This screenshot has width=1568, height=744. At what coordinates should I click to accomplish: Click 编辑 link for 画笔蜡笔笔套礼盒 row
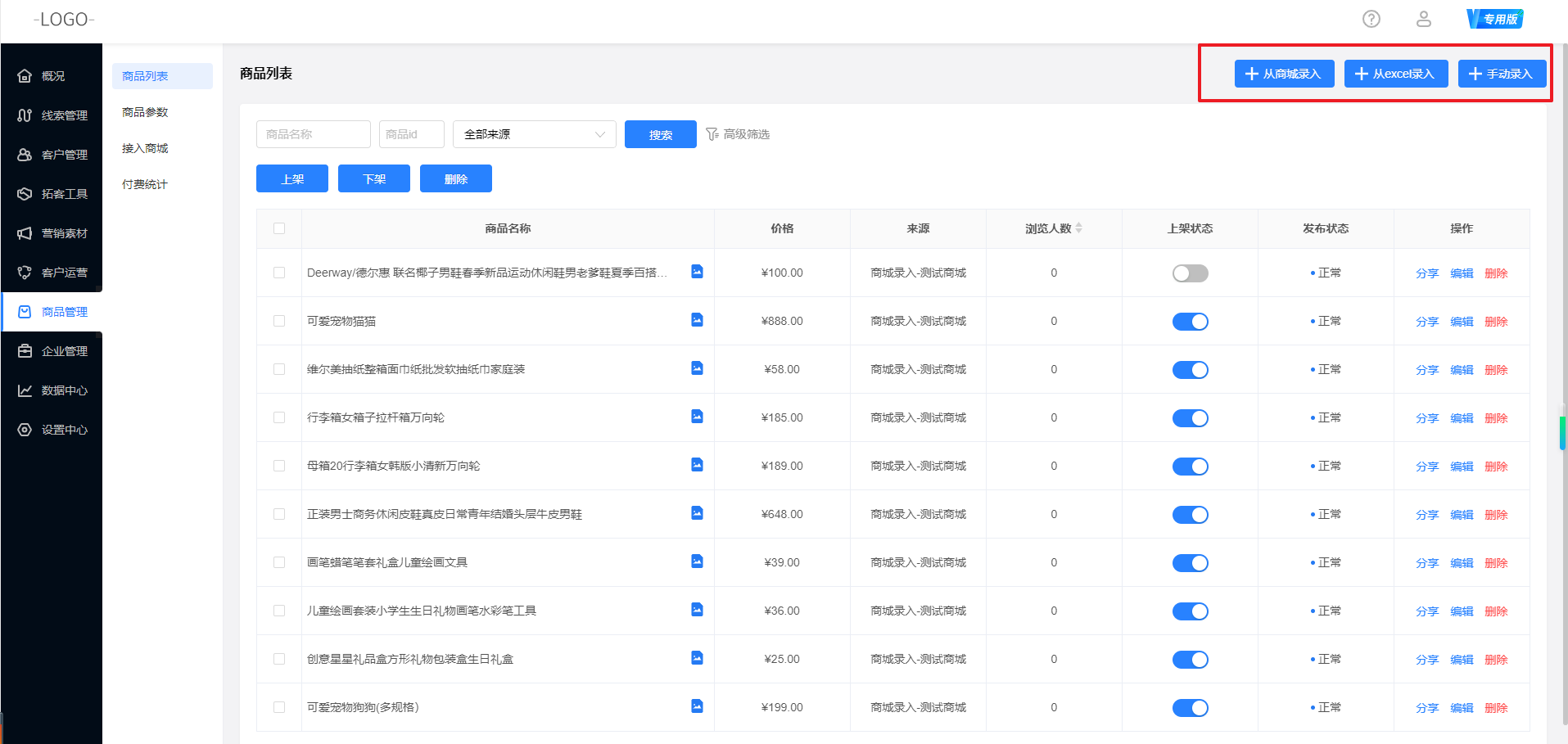tap(1461, 563)
